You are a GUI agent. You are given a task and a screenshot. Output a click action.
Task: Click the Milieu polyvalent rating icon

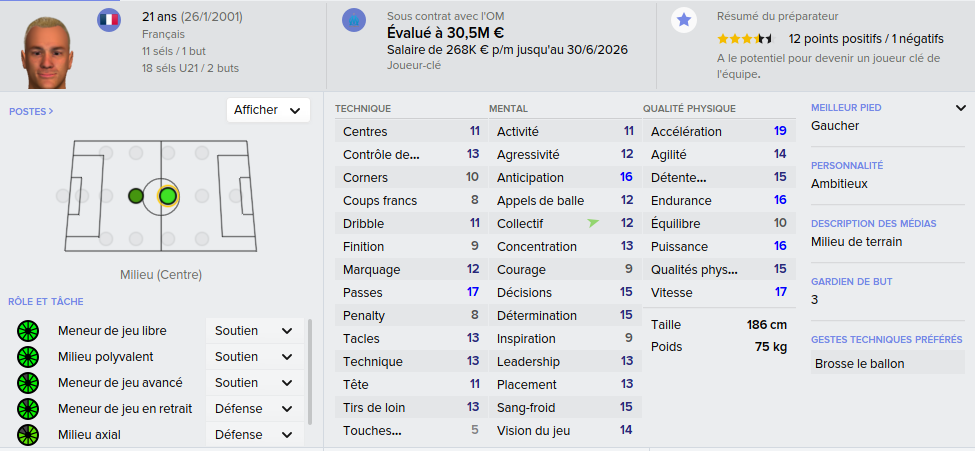[x=28, y=357]
